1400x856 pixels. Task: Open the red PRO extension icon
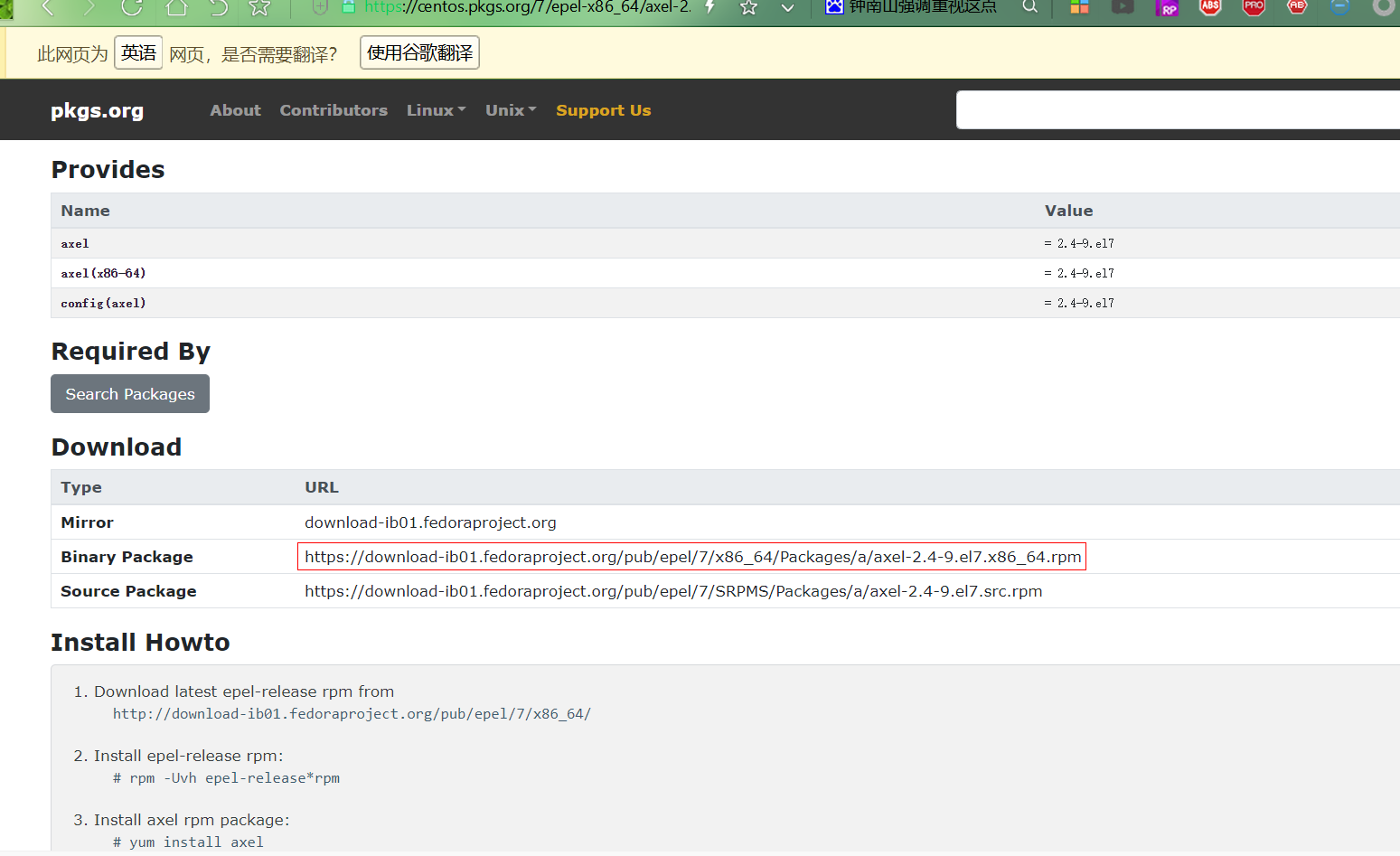[1254, 7]
